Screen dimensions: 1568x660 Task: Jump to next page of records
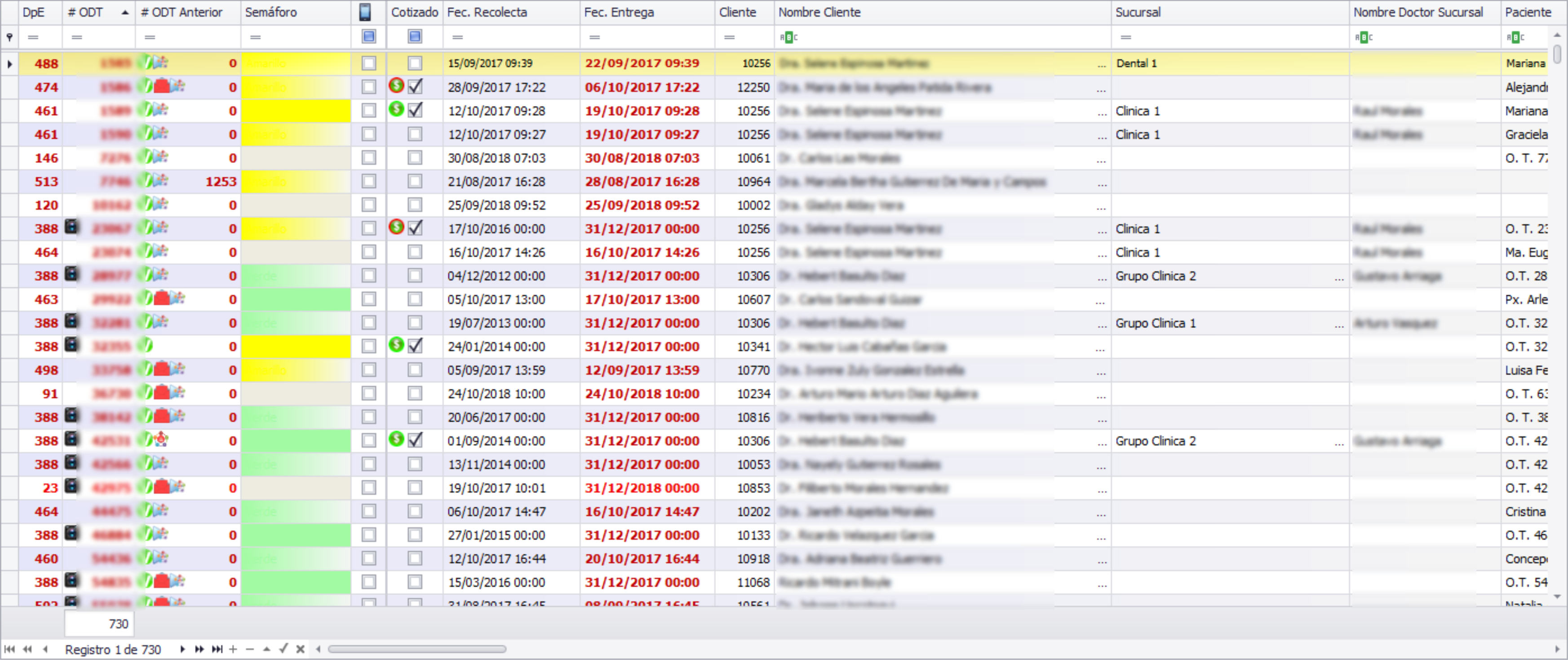[199, 649]
